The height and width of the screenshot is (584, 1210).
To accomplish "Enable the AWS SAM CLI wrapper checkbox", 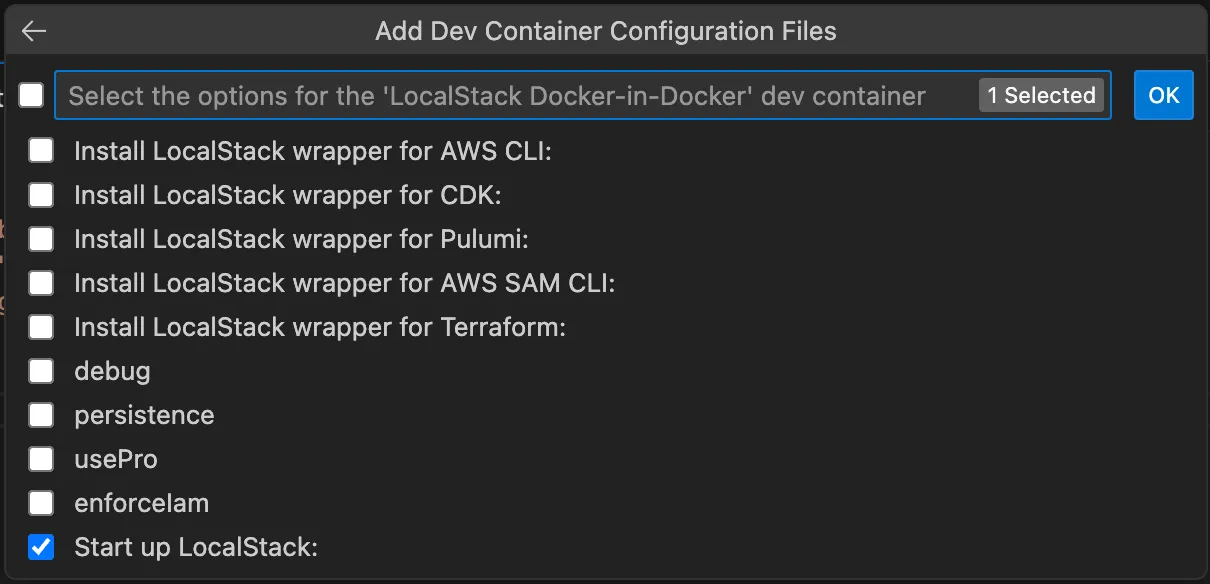I will point(41,283).
